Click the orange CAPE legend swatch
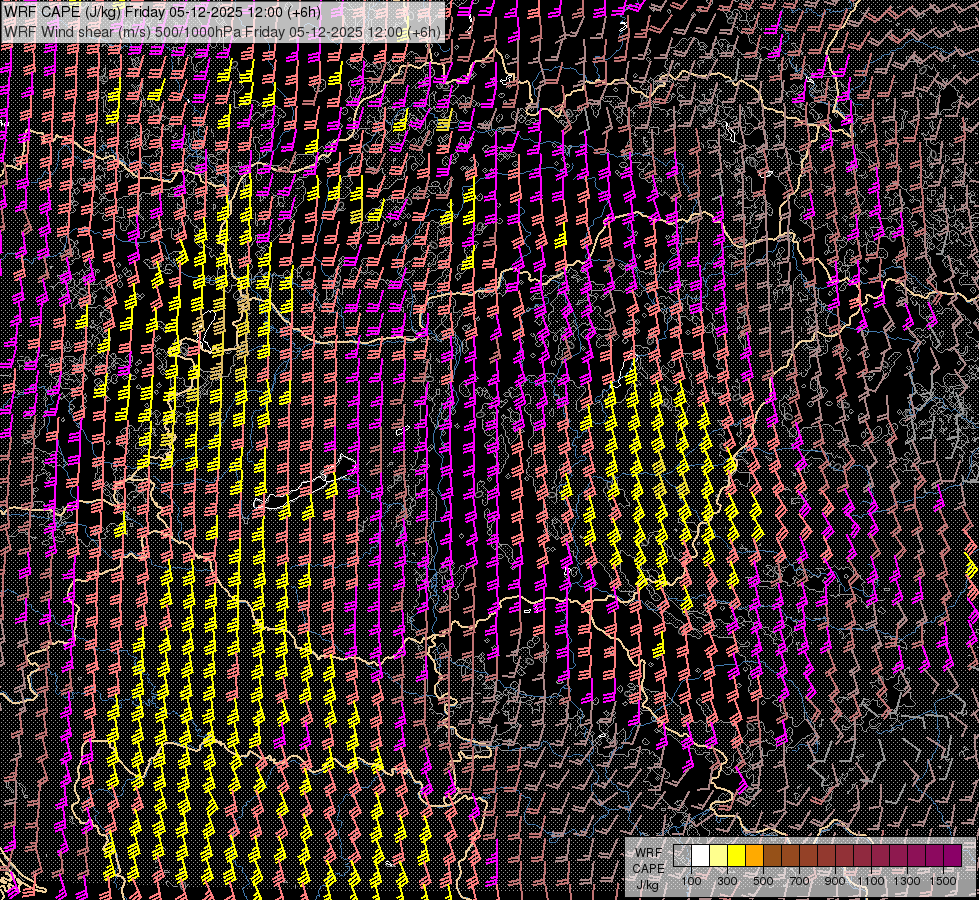Image resolution: width=979 pixels, height=900 pixels. [755, 855]
